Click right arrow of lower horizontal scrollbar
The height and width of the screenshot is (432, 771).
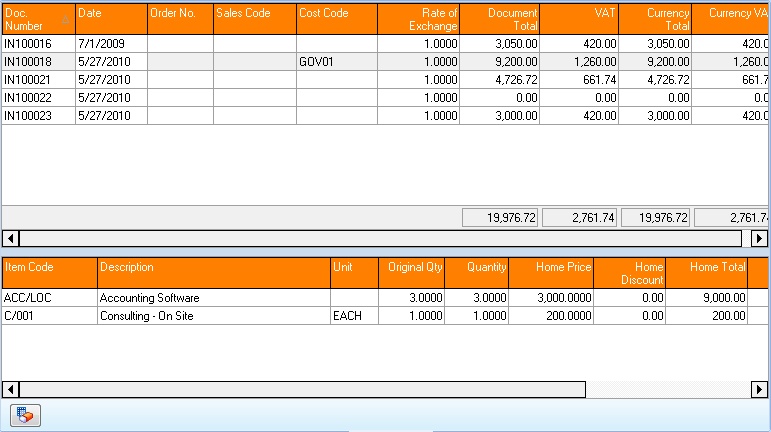759,389
